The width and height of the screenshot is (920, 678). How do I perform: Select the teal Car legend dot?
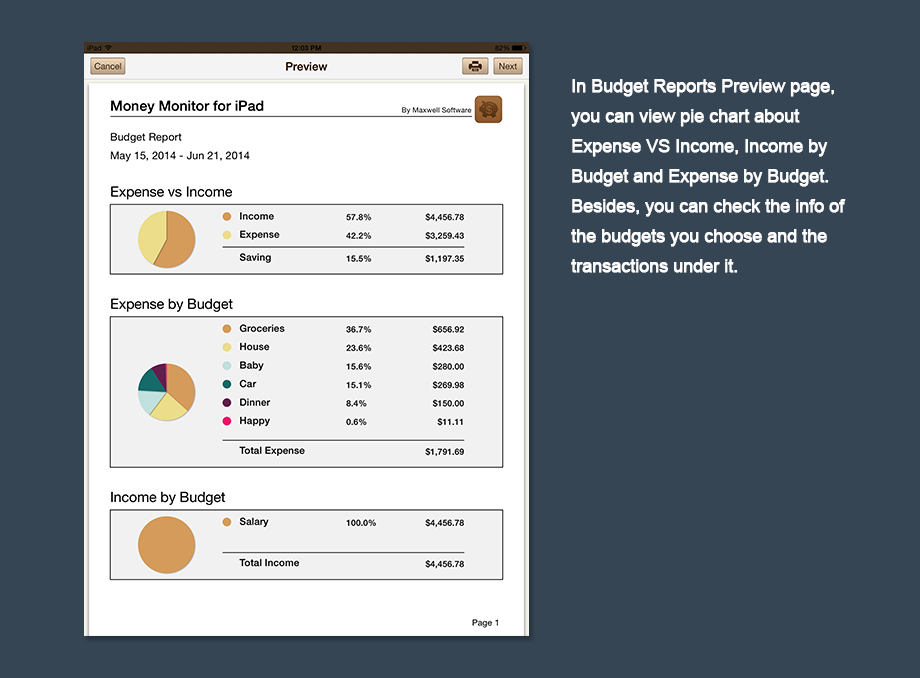(227, 384)
